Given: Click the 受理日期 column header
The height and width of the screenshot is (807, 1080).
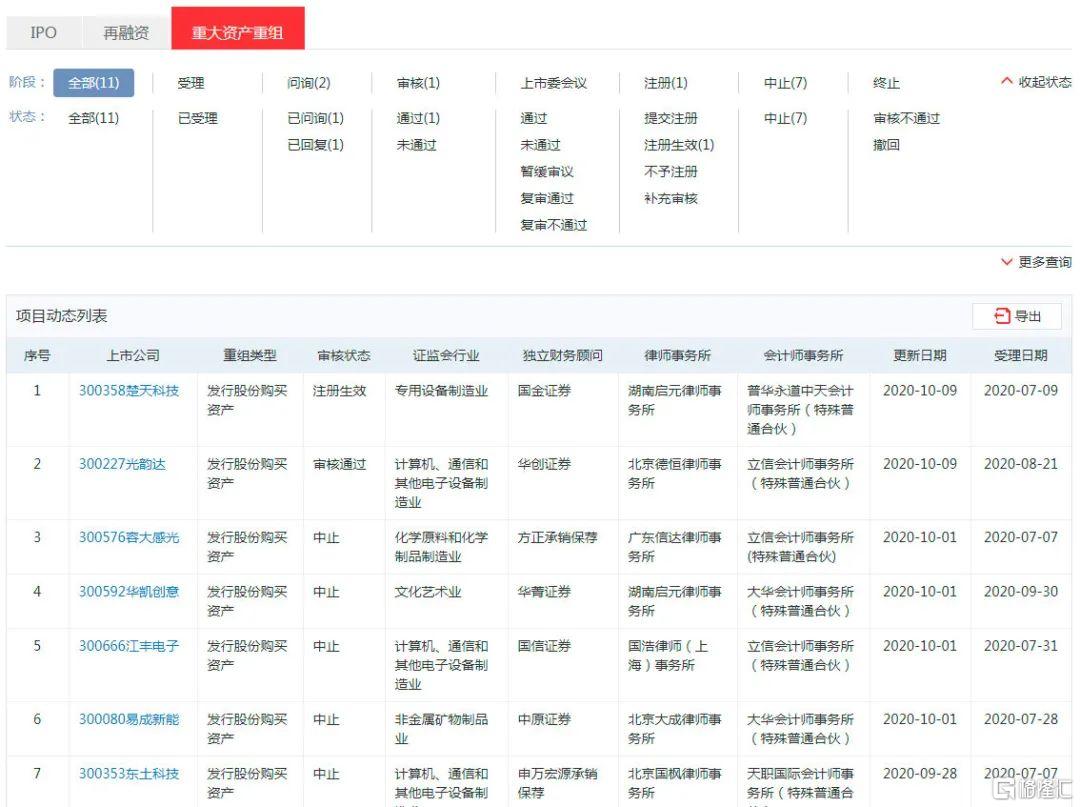Looking at the screenshot, I should pyautogui.click(x=1021, y=355).
